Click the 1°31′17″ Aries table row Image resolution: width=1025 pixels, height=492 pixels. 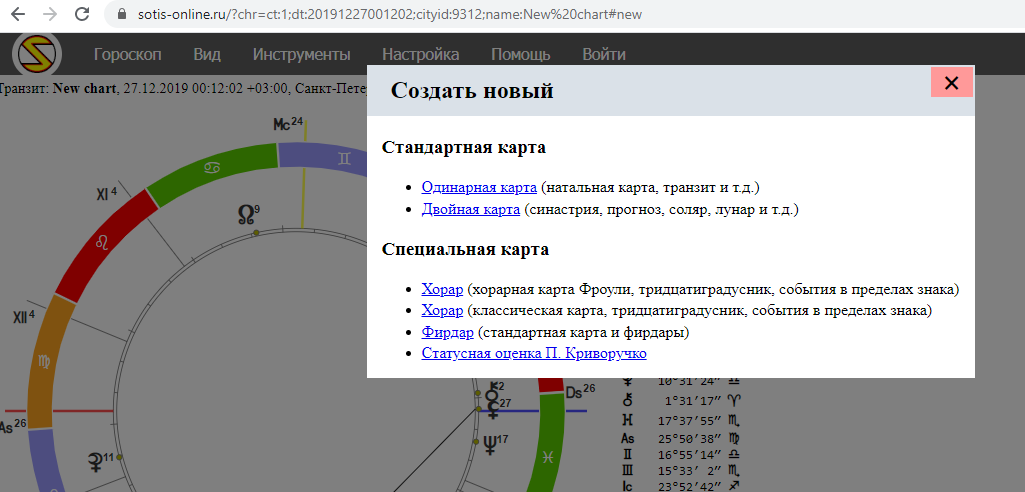(x=682, y=400)
